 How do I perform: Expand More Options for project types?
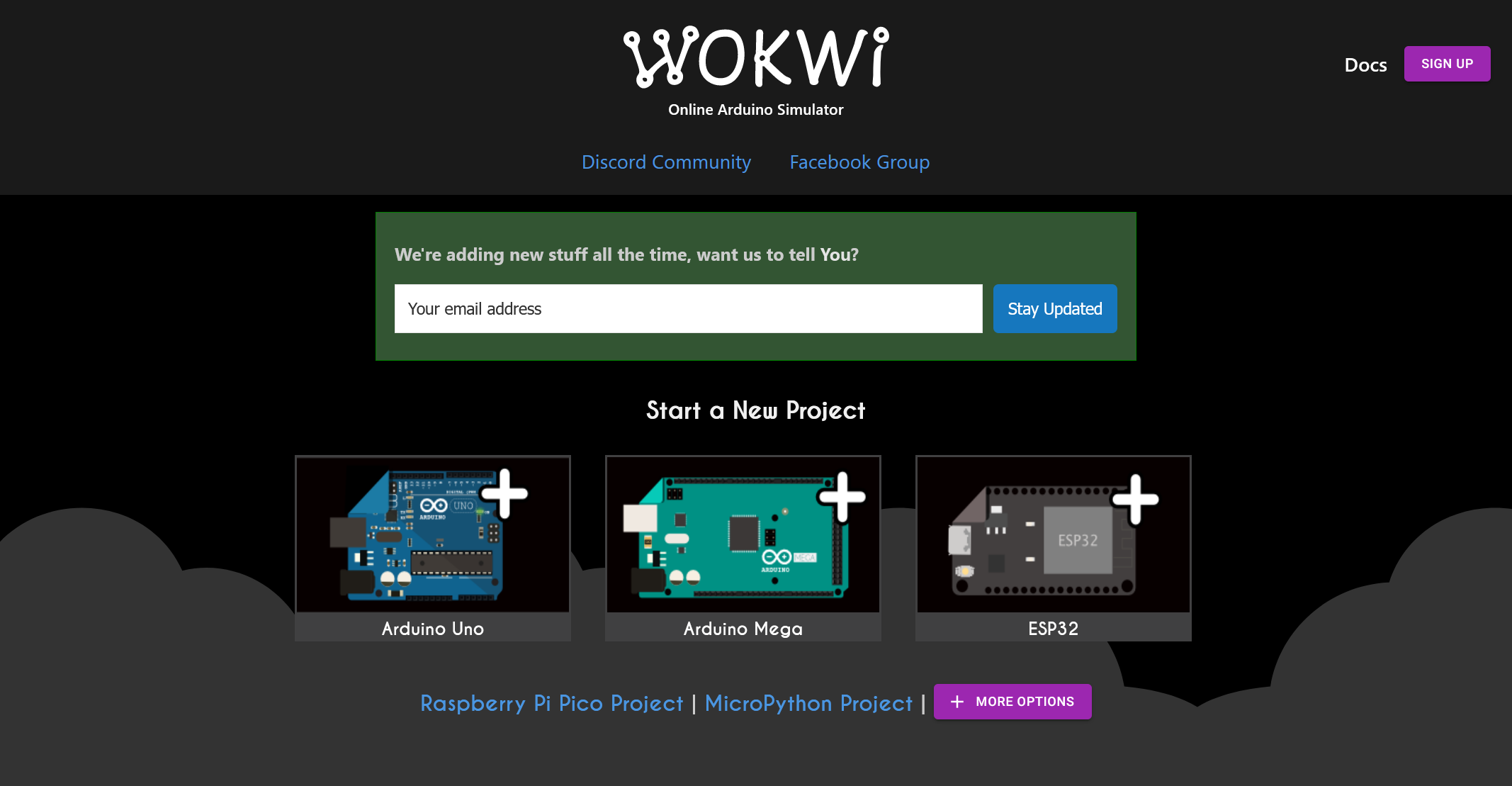tap(1012, 701)
